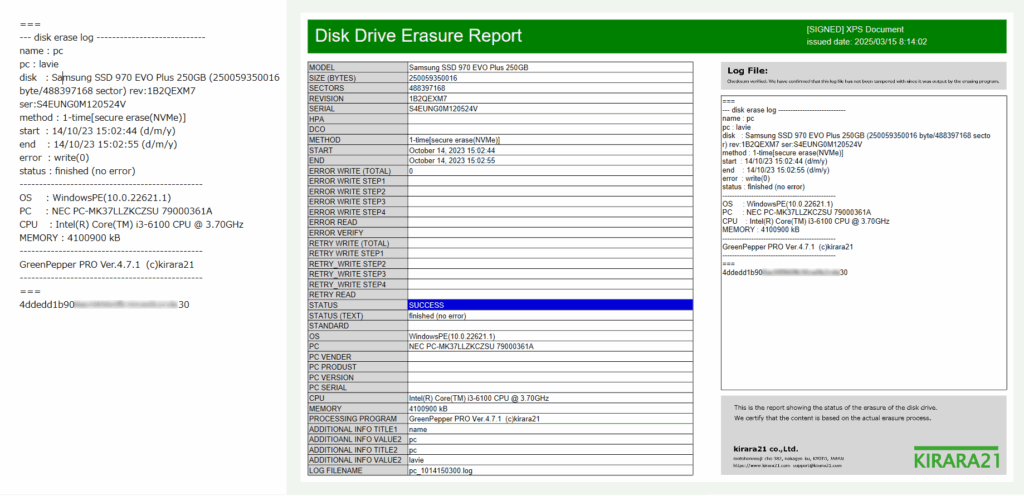The height and width of the screenshot is (496, 1024).
Task: Select the METHOD label cell
Action: (x=357, y=140)
